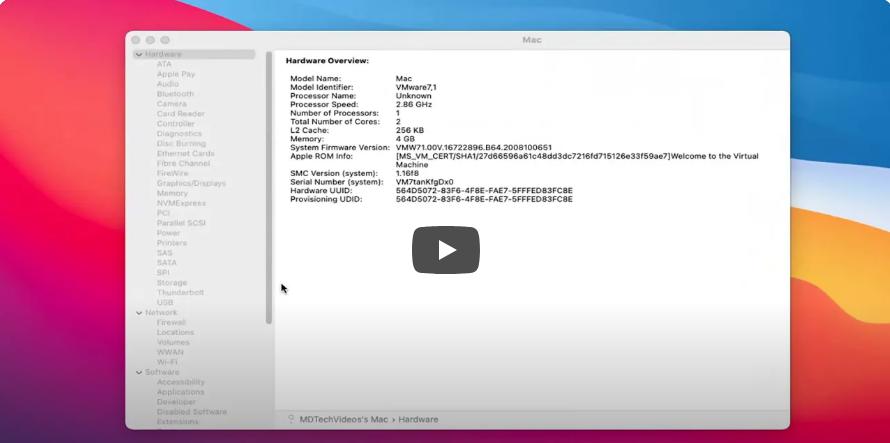The width and height of the screenshot is (890, 443).
Task: Click the computer icon in the path bar
Action: pyautogui.click(x=291, y=419)
